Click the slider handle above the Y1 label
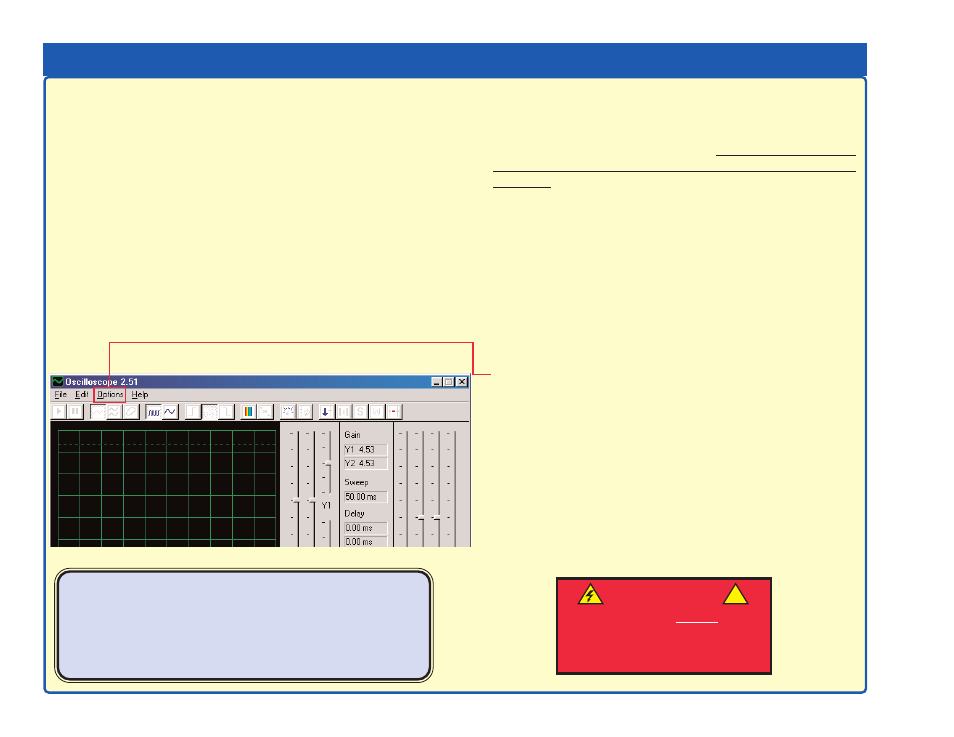Screen dimensions: 954x737 click(x=326, y=462)
